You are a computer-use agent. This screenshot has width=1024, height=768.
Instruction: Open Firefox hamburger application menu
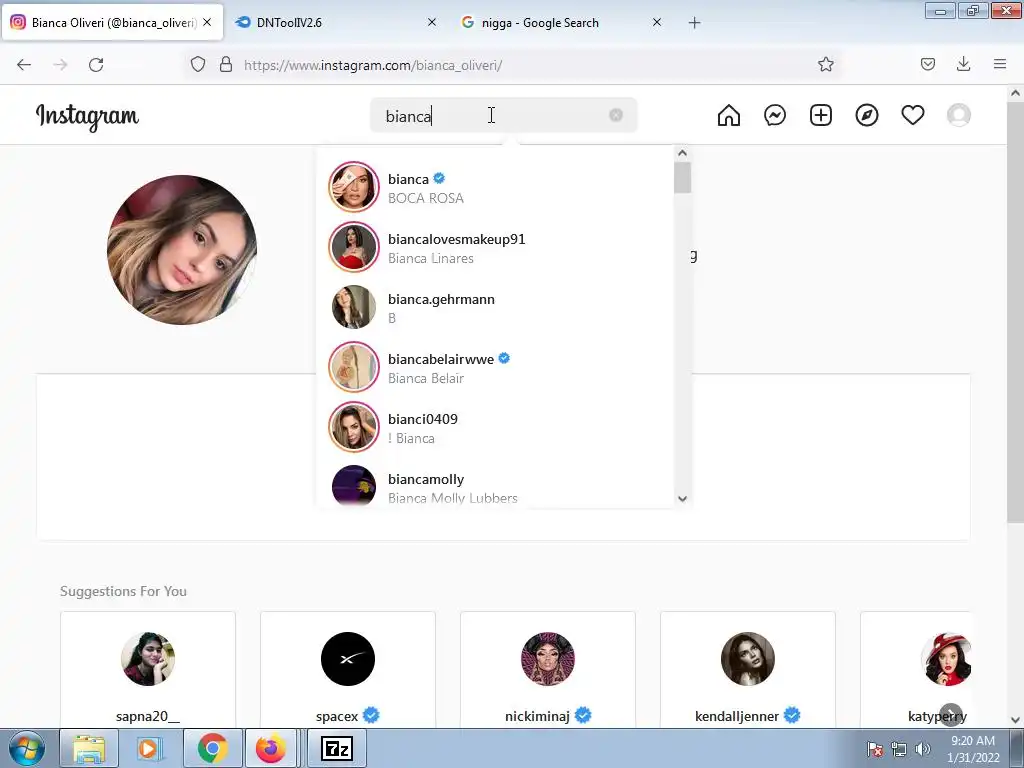[1000, 64]
